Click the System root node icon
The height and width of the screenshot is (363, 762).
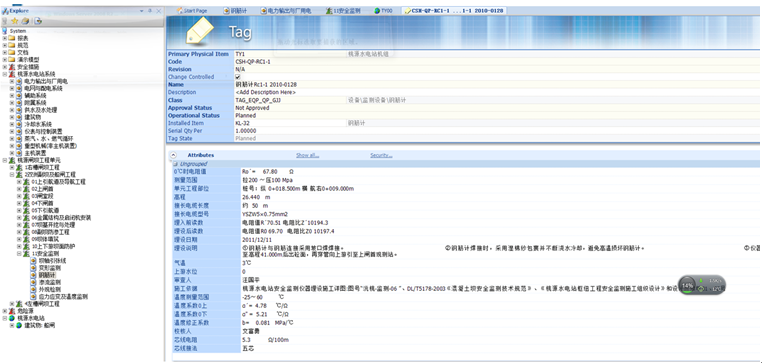[x=5, y=31]
